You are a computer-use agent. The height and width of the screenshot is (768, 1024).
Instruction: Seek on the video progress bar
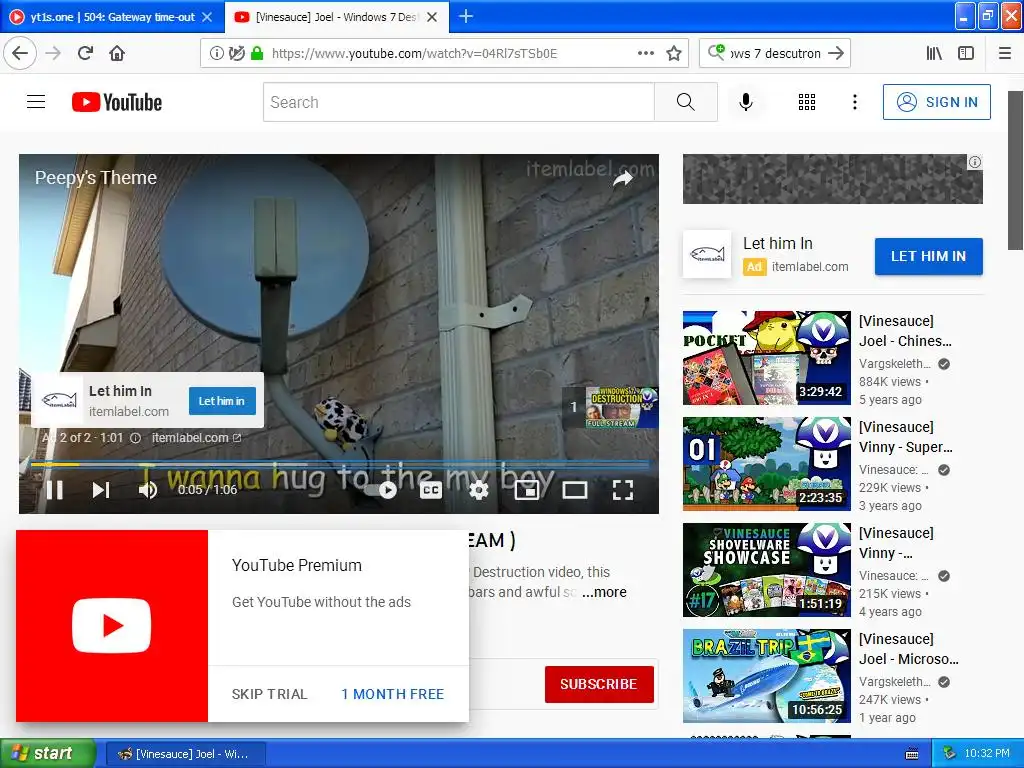coord(340,464)
